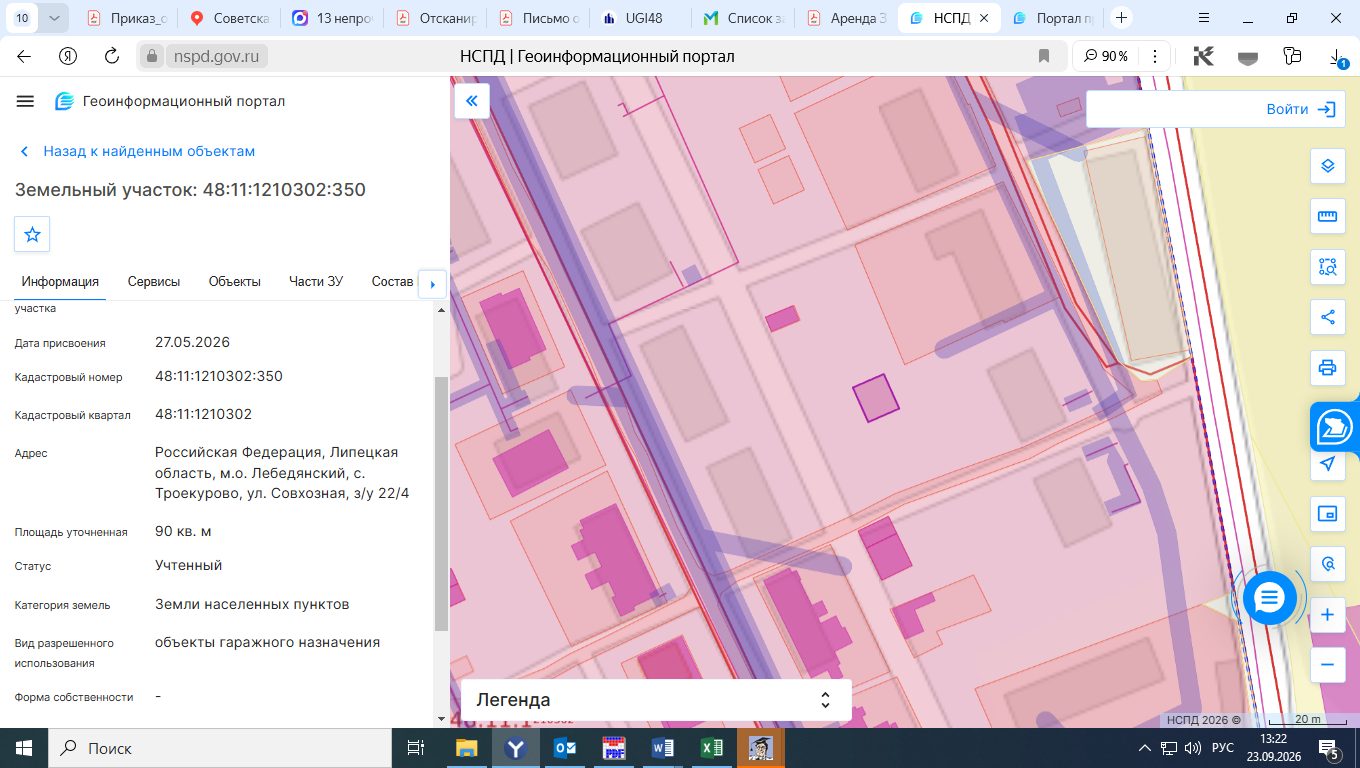Collapse the side panel with double-chevron button

(472, 101)
